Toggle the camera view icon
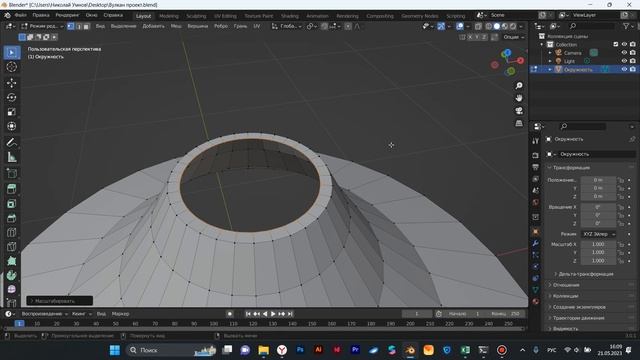The image size is (640, 360). point(519,111)
